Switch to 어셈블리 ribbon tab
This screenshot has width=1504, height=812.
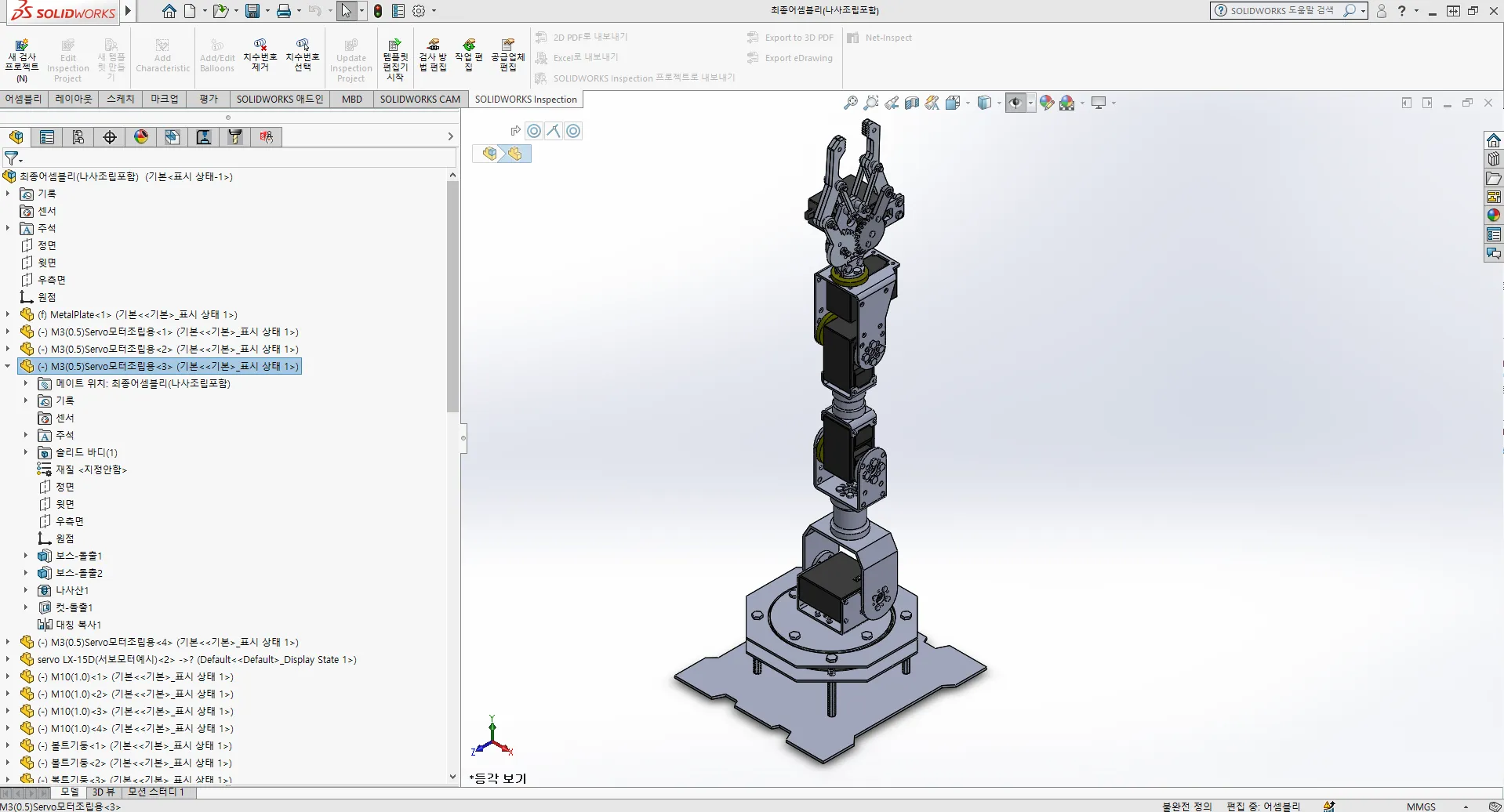24,100
